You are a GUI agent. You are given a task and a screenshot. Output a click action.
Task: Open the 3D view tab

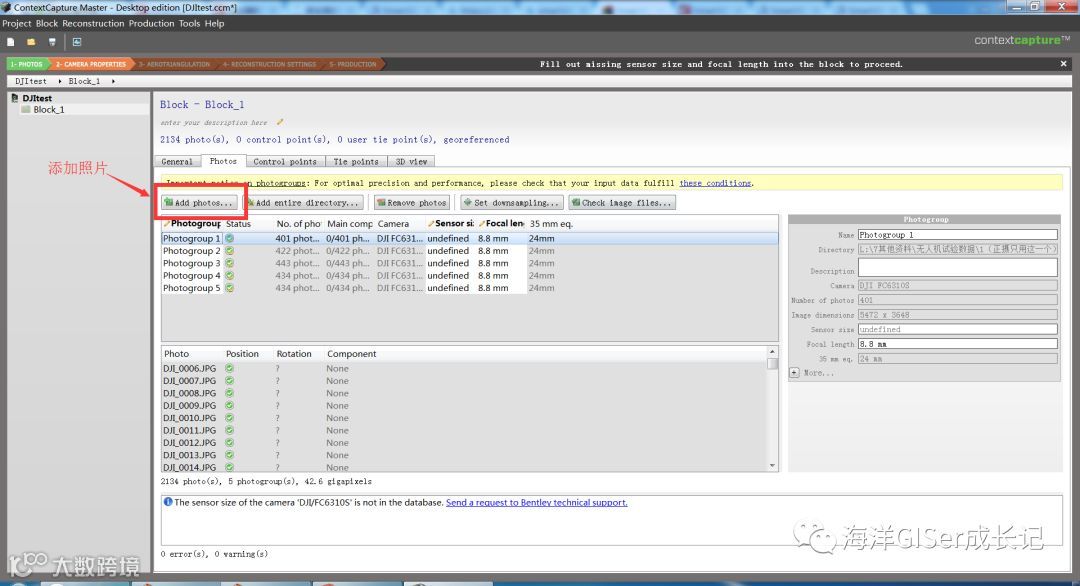click(x=411, y=161)
